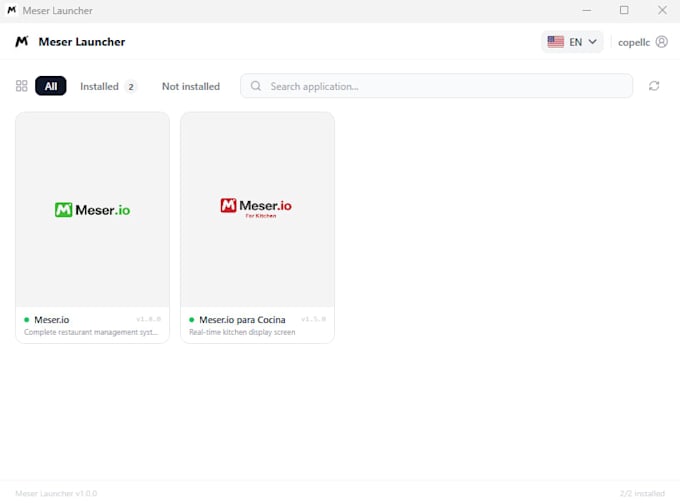This screenshot has width=680, height=503.
Task: Close the Meser Launcher window
Action: 662,10
